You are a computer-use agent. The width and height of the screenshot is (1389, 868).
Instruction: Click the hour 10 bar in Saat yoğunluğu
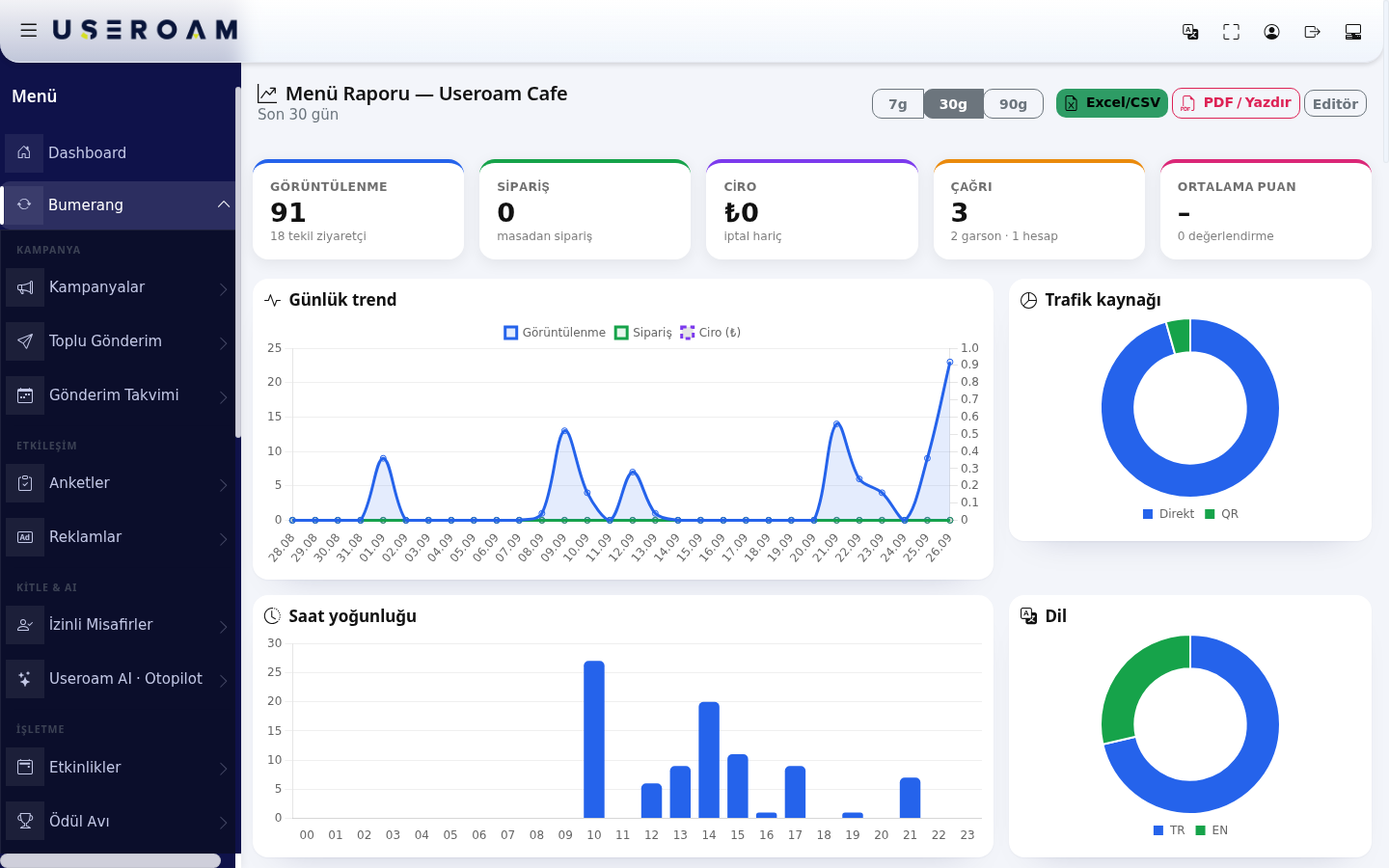(594, 740)
